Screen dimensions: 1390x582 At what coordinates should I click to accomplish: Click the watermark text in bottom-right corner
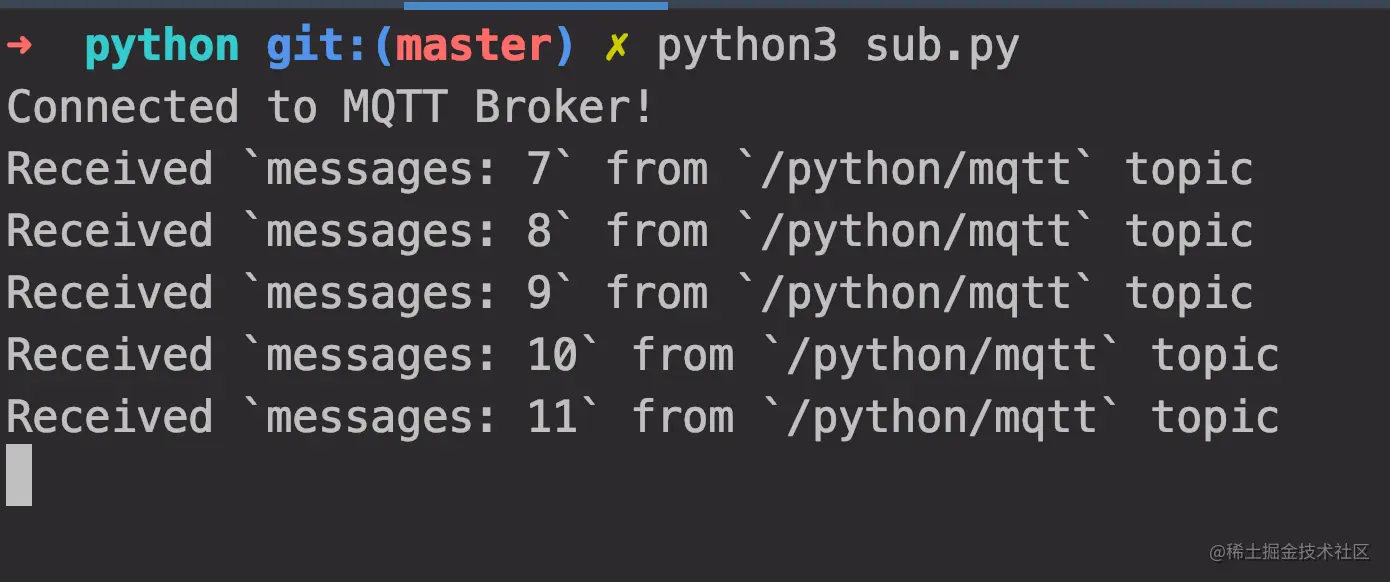tap(1288, 552)
